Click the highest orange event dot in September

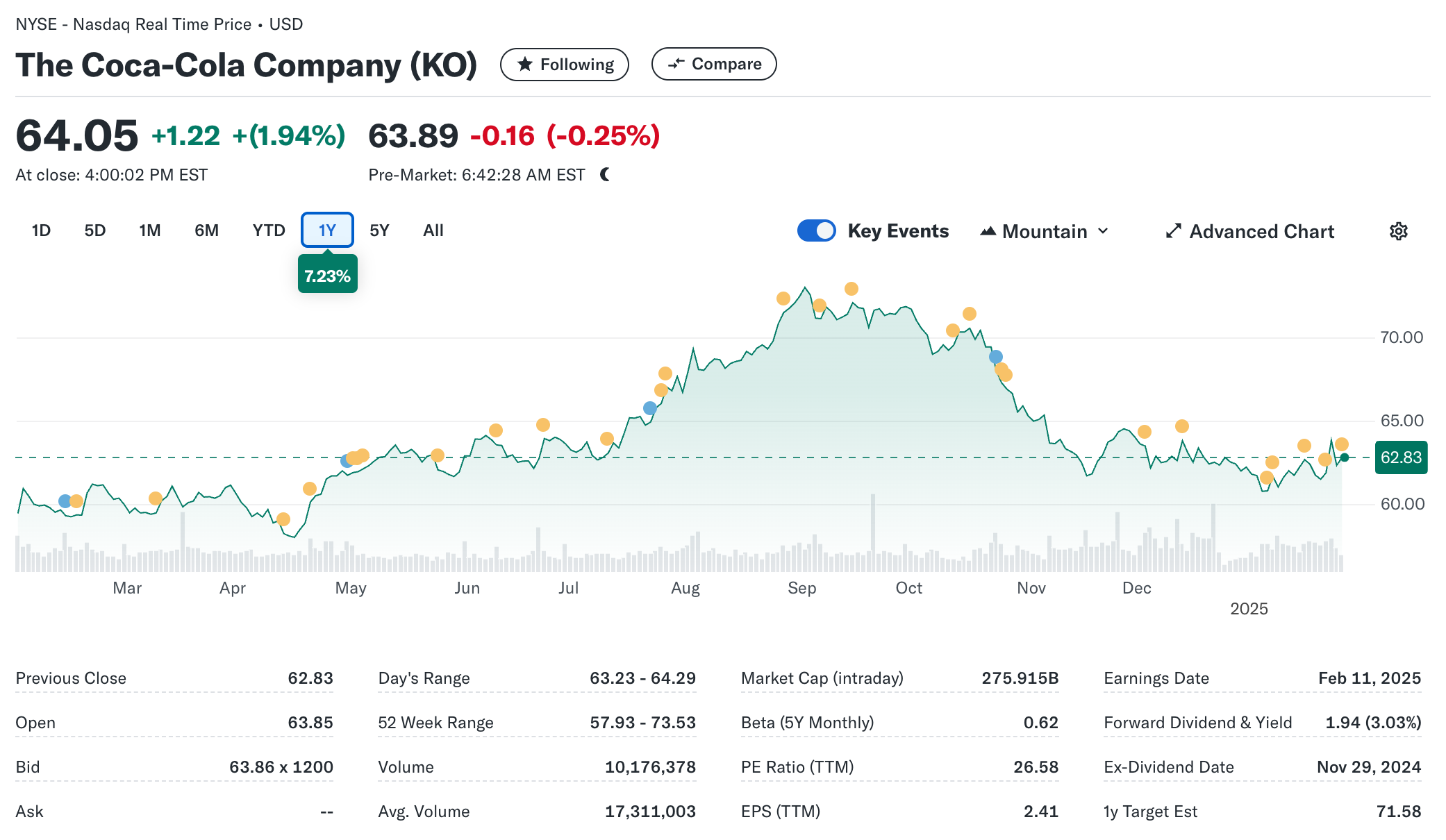[x=851, y=289]
